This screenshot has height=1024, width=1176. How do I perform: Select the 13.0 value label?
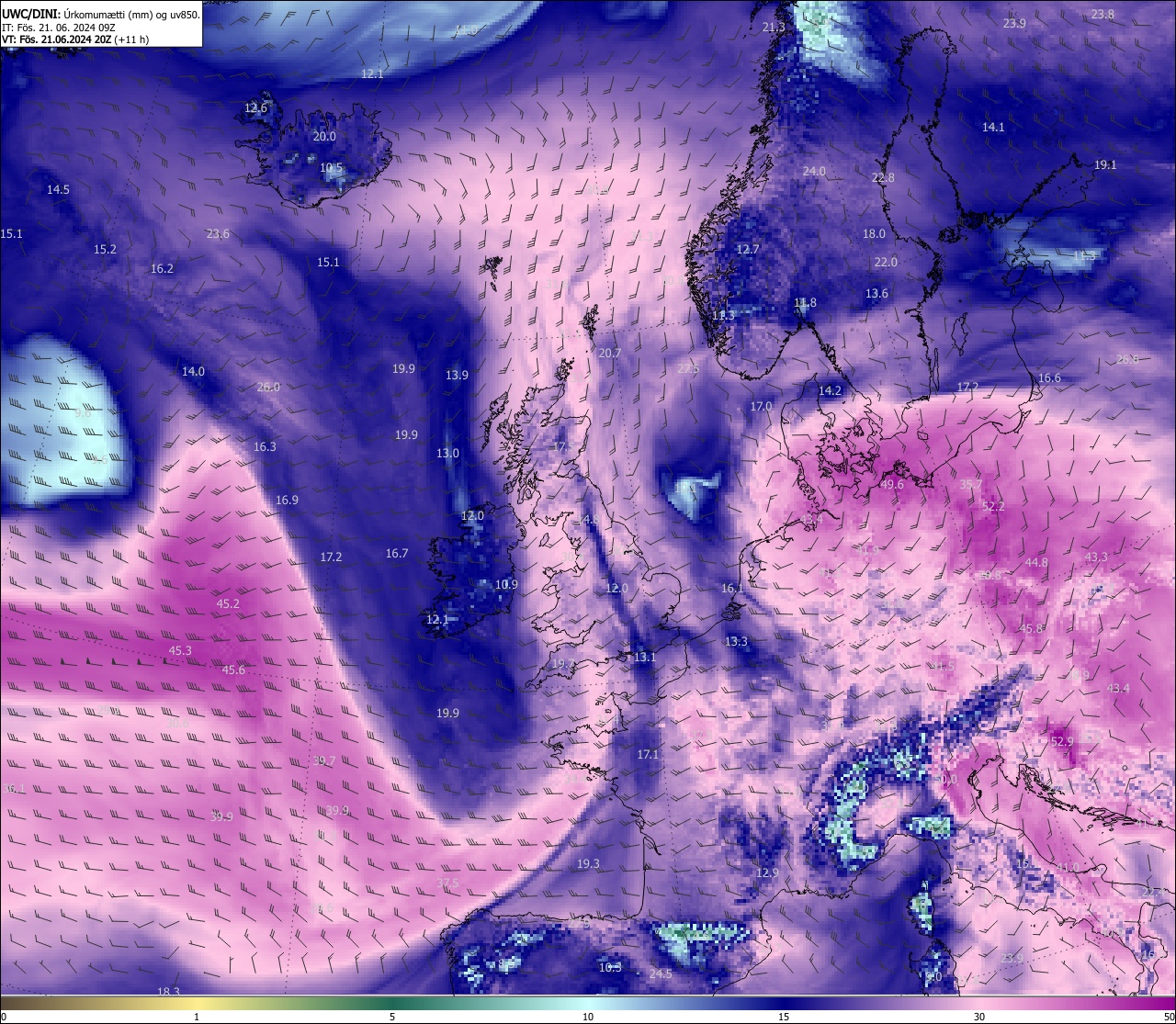(447, 454)
